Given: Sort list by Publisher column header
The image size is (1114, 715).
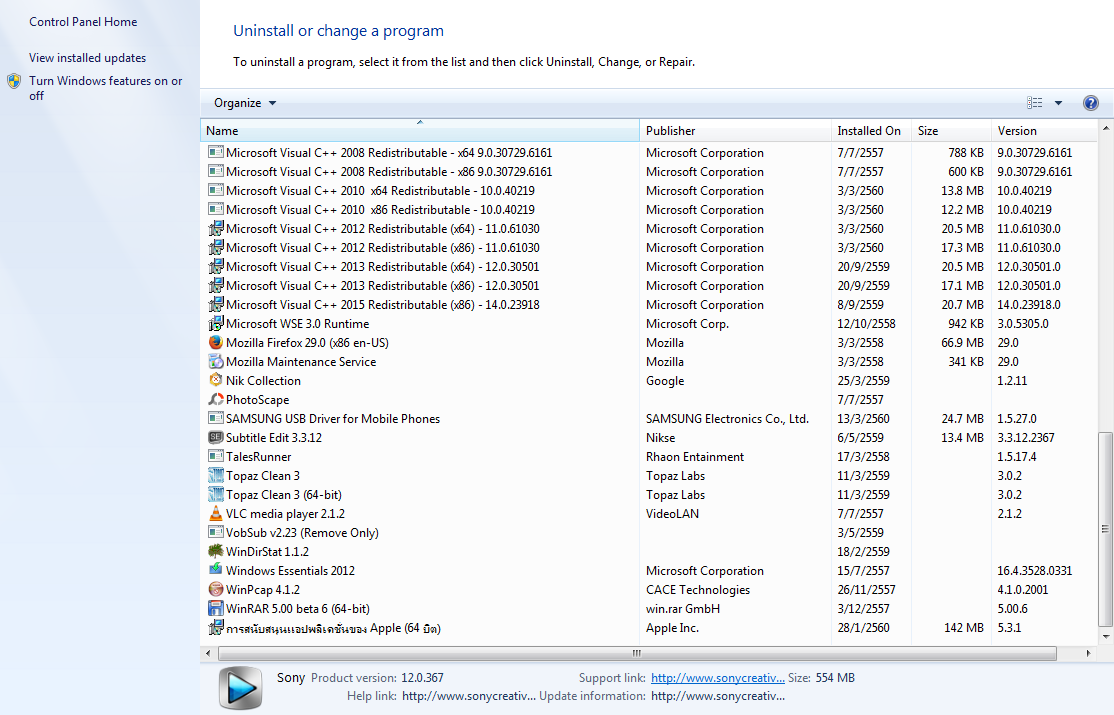Looking at the screenshot, I should coord(735,131).
